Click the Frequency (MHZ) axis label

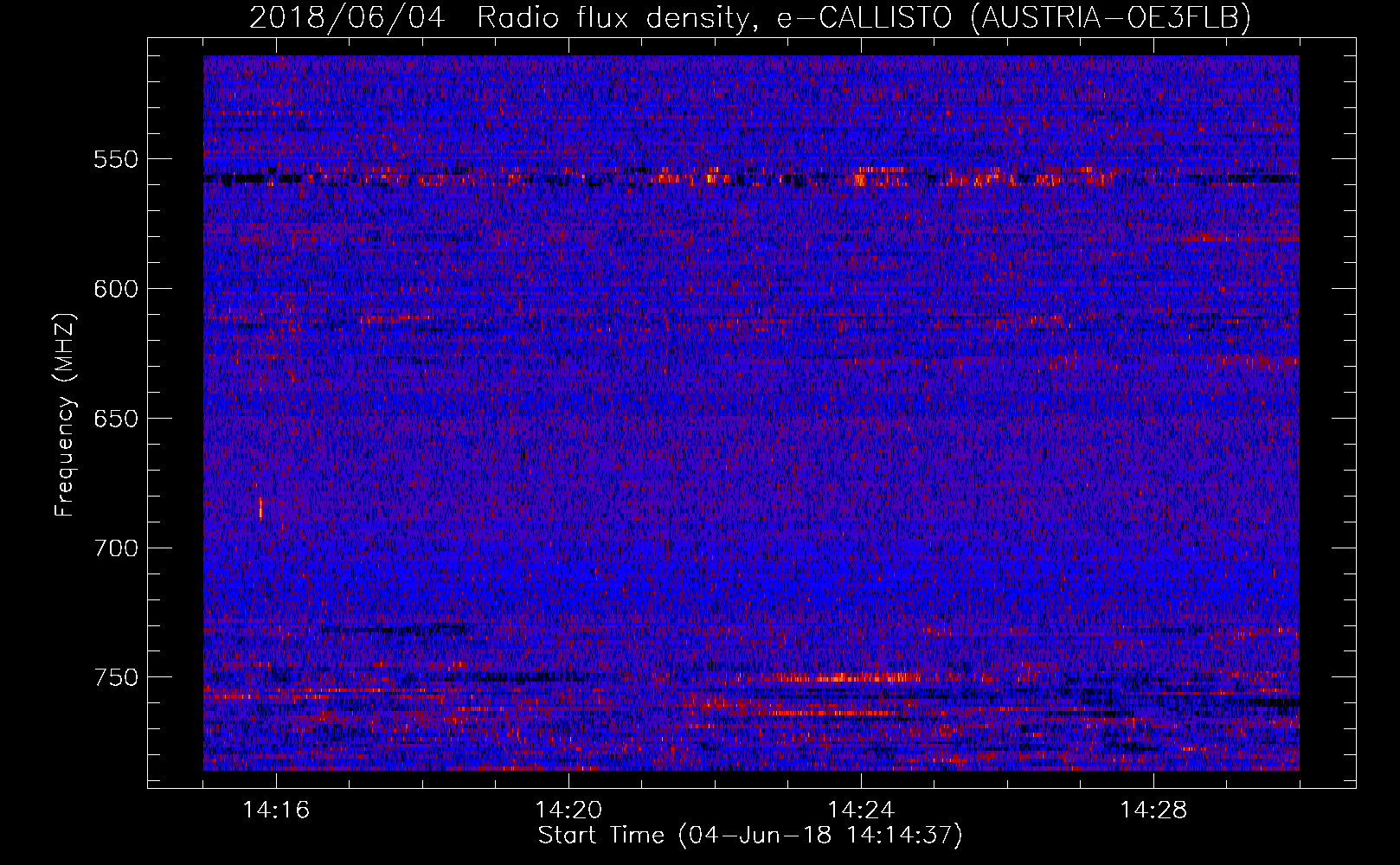click(65, 415)
